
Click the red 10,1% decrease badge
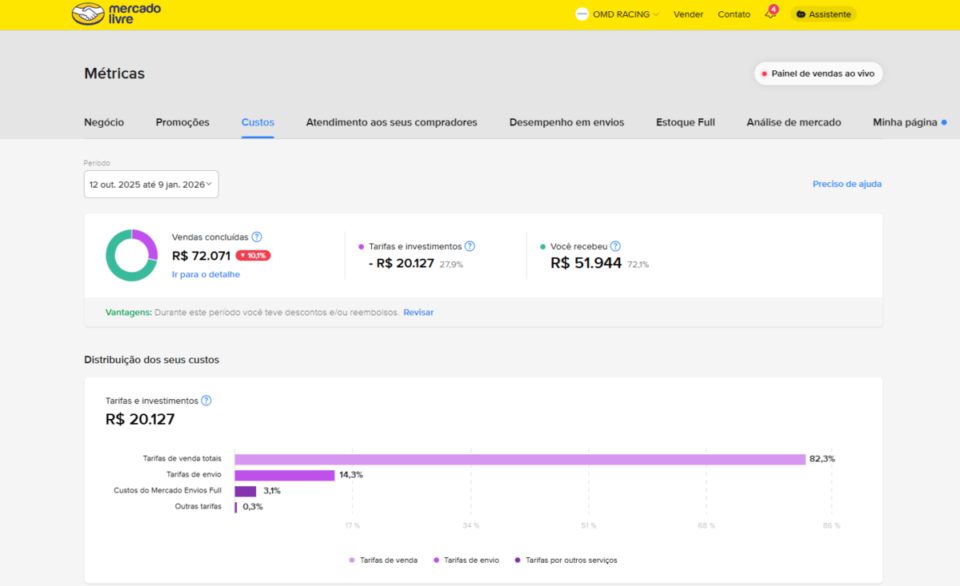253,255
